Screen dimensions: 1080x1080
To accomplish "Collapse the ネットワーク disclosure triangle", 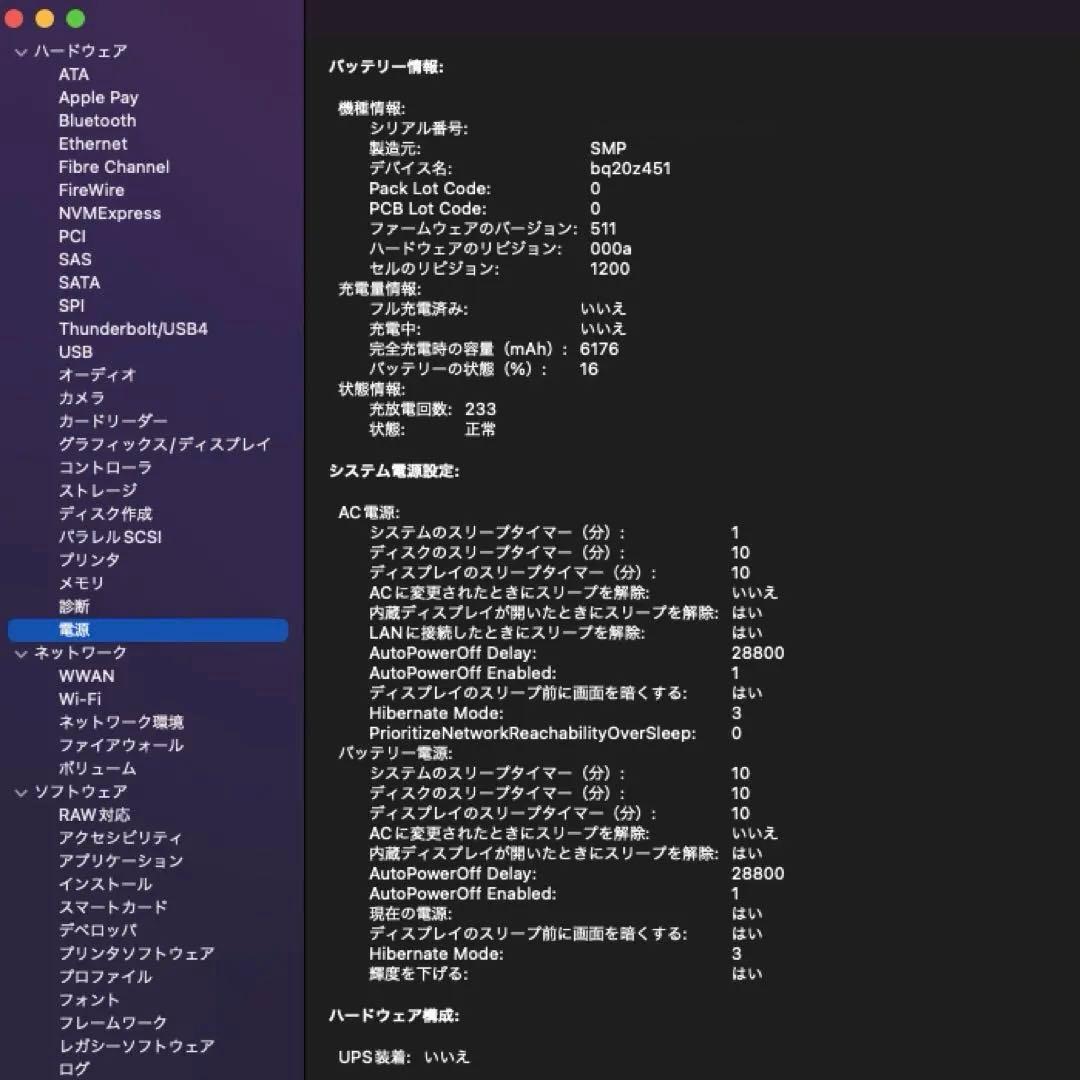I will click(20, 652).
